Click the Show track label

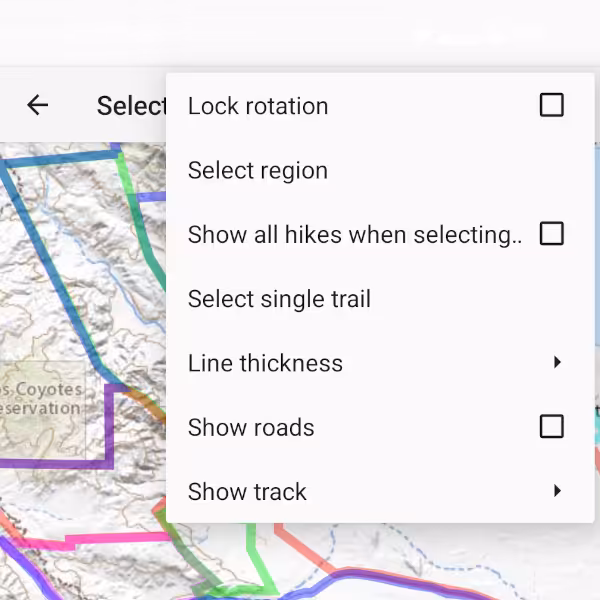(x=247, y=492)
